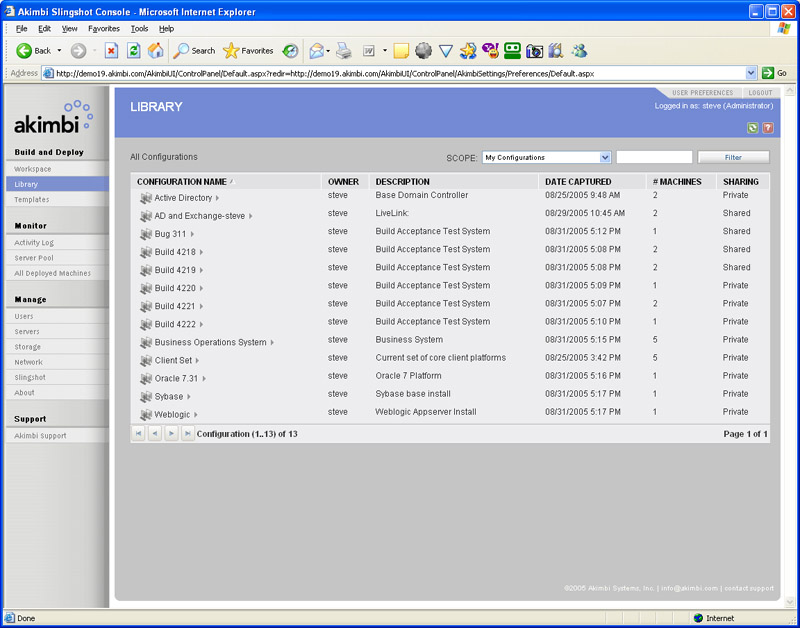Expand the Business Operations System arrow
This screenshot has height=628, width=800.
click(x=272, y=342)
